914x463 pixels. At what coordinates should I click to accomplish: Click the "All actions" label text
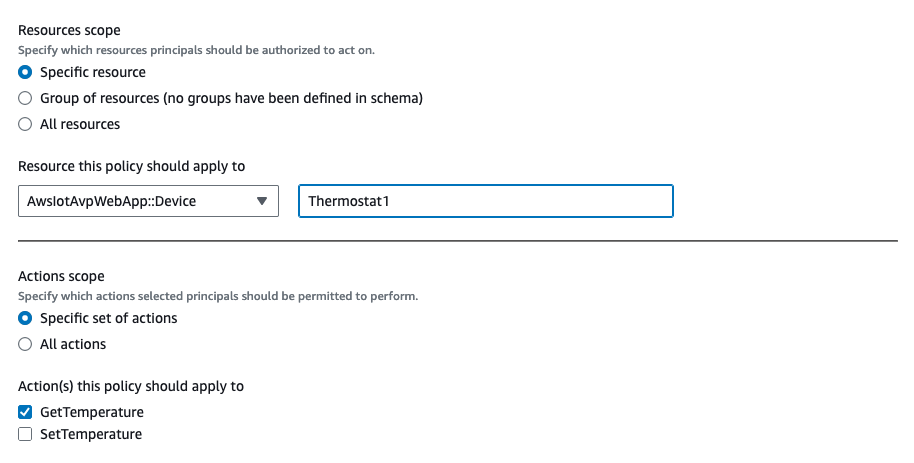click(73, 345)
